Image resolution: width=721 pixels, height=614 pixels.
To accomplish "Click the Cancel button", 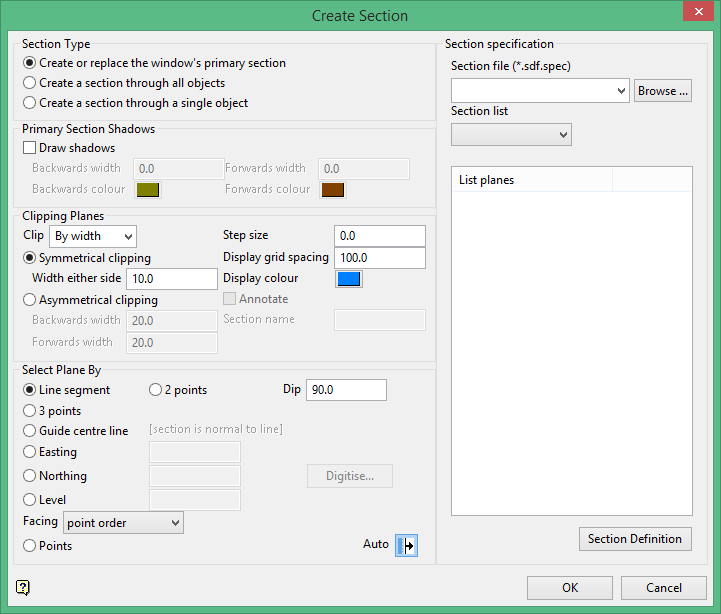I will click(663, 588).
